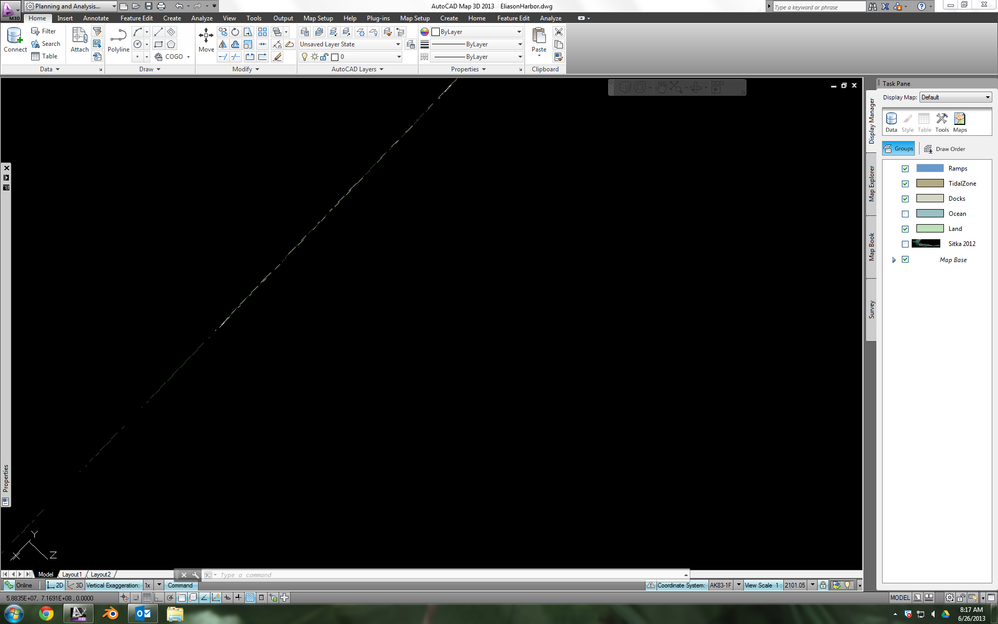Click the Windows Start button
Viewport: 998px width, 624px height.
[x=14, y=614]
